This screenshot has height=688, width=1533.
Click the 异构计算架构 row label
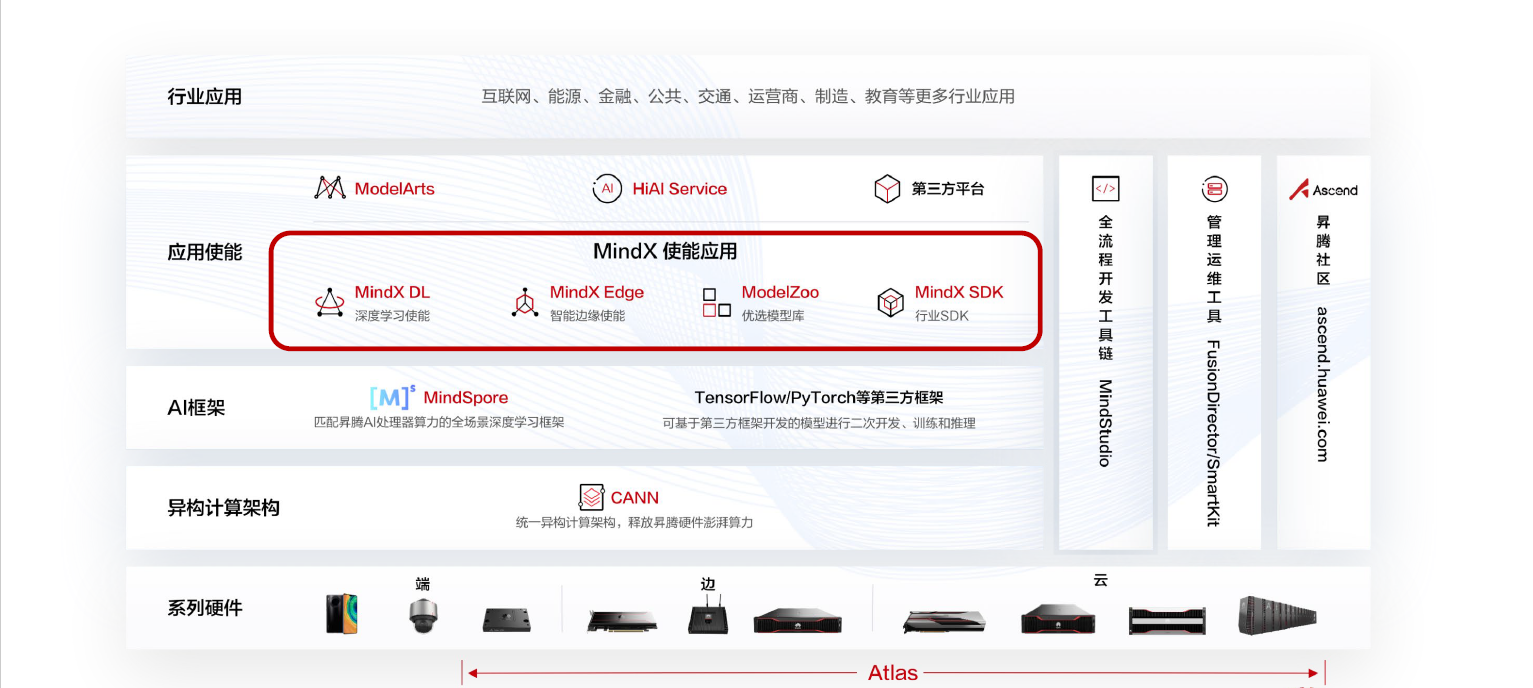click(223, 508)
